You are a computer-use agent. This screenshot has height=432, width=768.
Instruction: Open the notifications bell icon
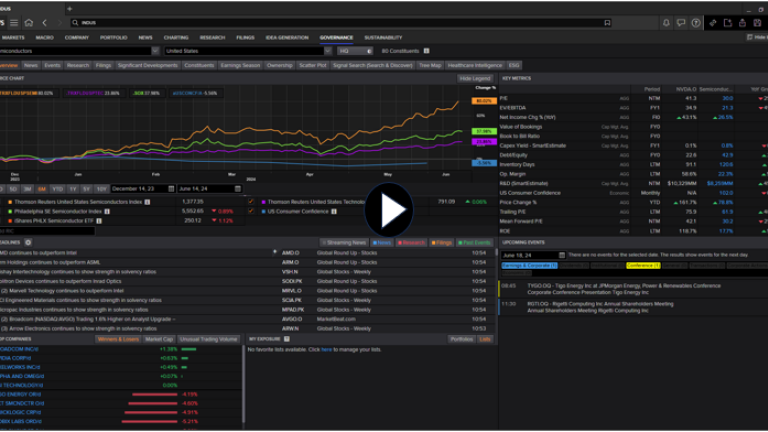pyautogui.click(x=667, y=22)
